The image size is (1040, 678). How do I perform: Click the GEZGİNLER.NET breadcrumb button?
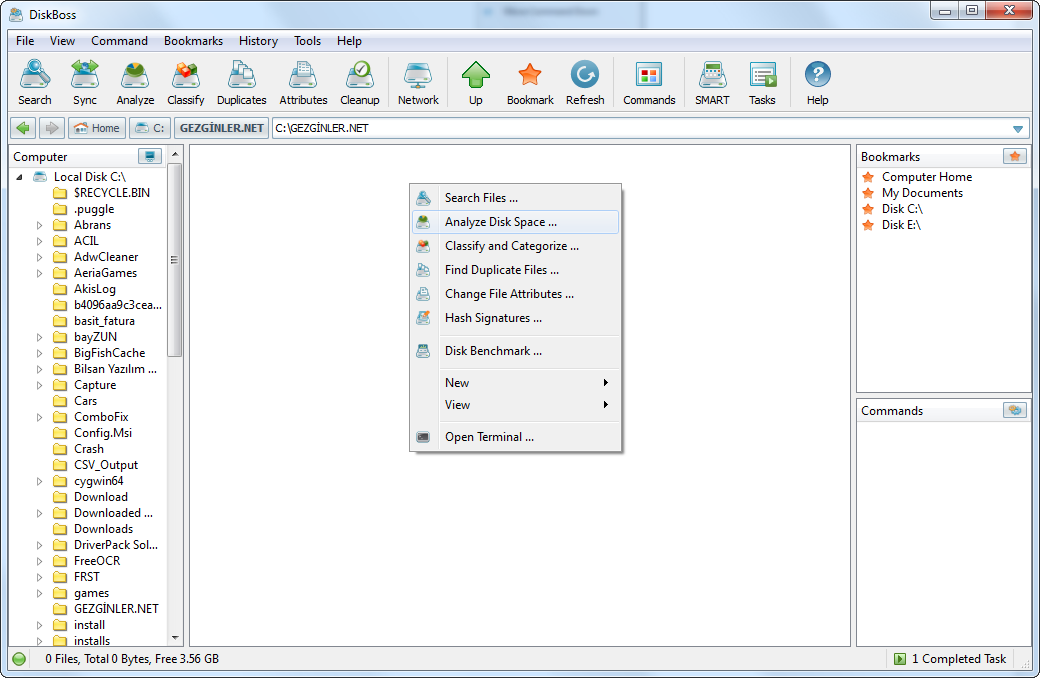coord(222,128)
